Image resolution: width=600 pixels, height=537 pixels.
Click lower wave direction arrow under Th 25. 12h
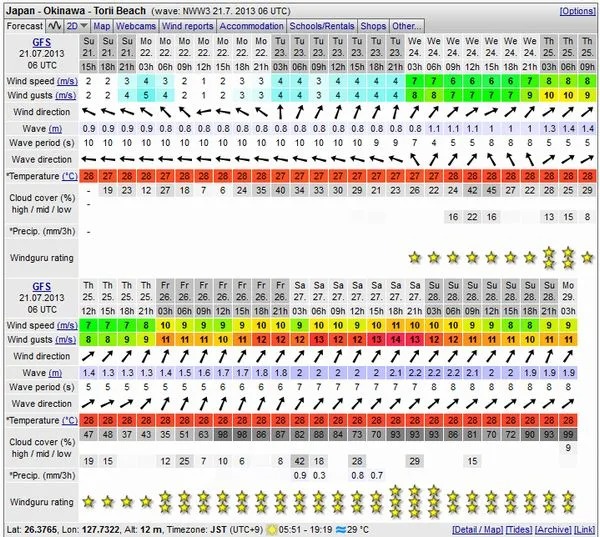tap(88, 403)
